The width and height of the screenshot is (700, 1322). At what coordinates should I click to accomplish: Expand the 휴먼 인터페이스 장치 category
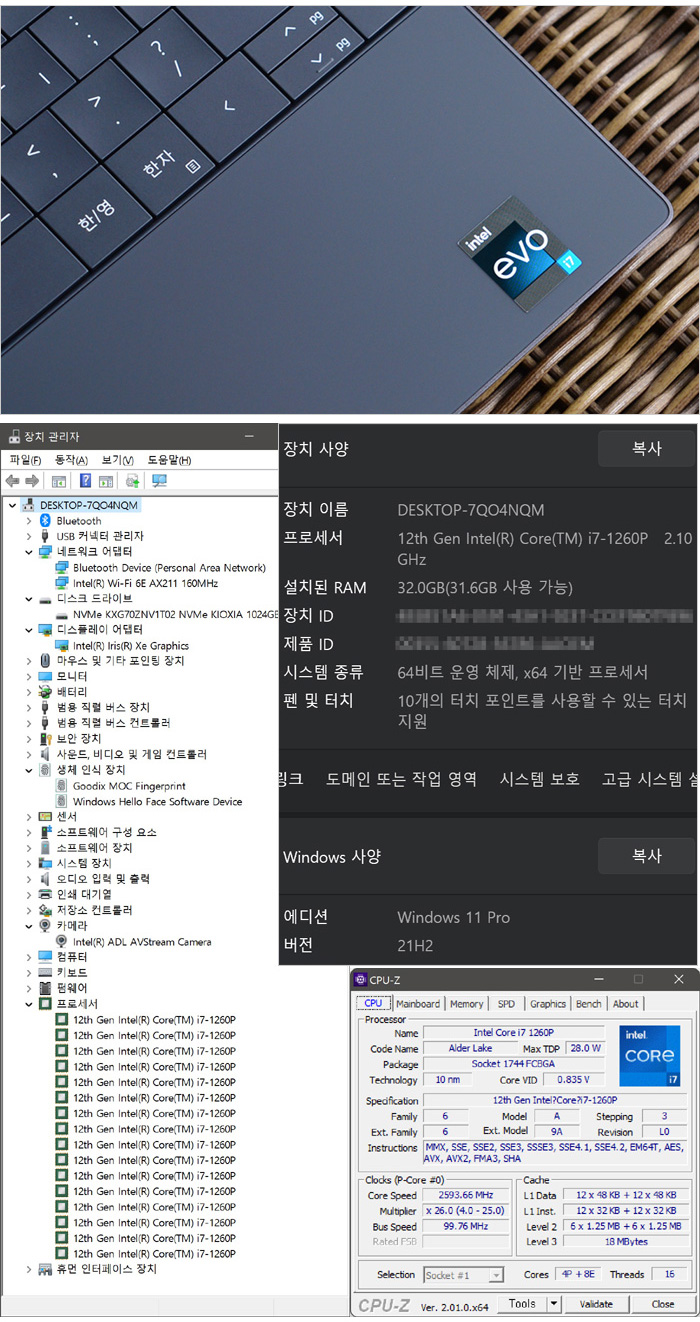(30, 1270)
